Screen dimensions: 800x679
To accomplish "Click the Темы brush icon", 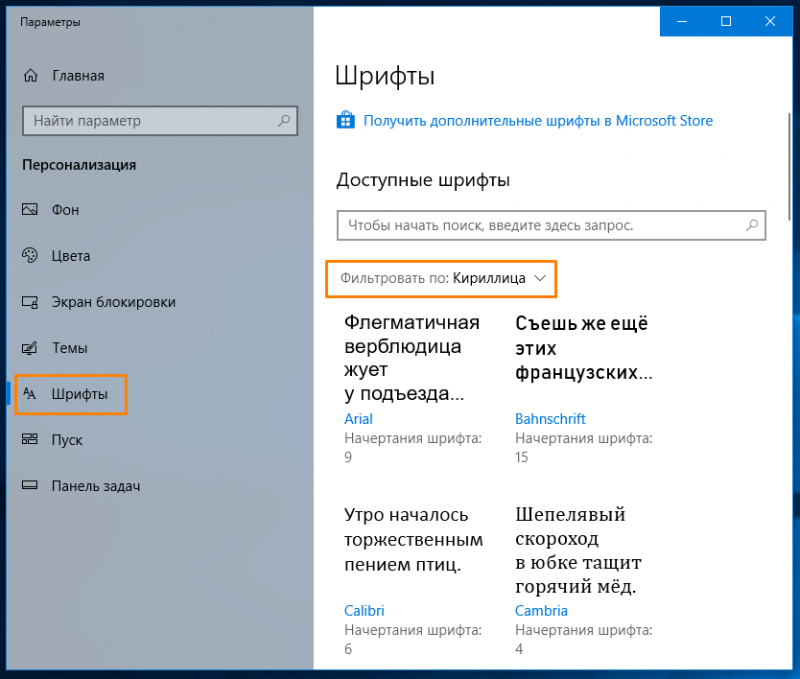I will pos(30,348).
